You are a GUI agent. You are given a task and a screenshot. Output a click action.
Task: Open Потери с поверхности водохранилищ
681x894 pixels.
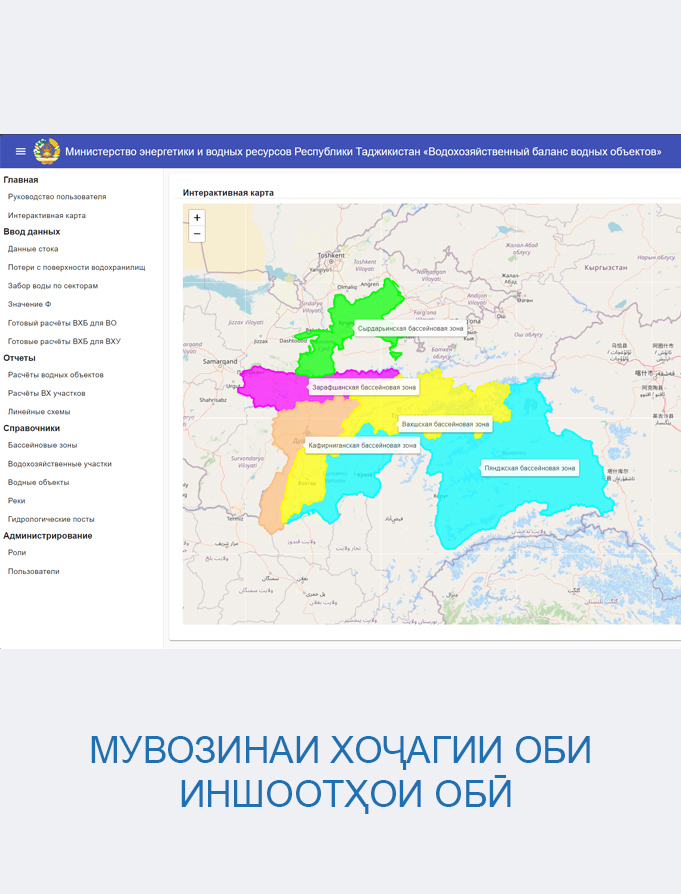tap(76, 267)
